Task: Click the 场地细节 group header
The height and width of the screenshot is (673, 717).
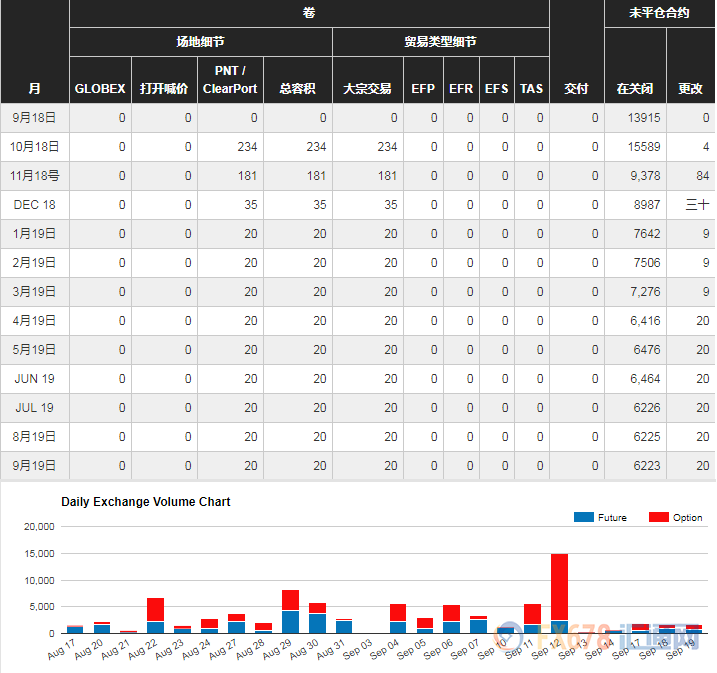Action: click(200, 42)
